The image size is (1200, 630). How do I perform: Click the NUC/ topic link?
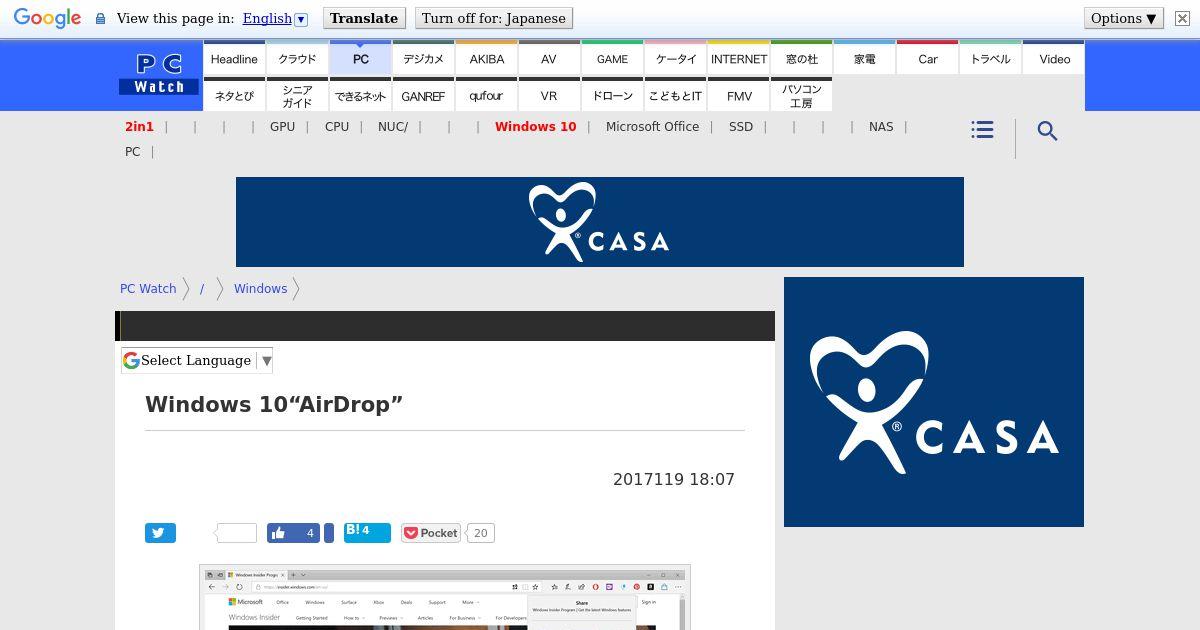[393, 126]
